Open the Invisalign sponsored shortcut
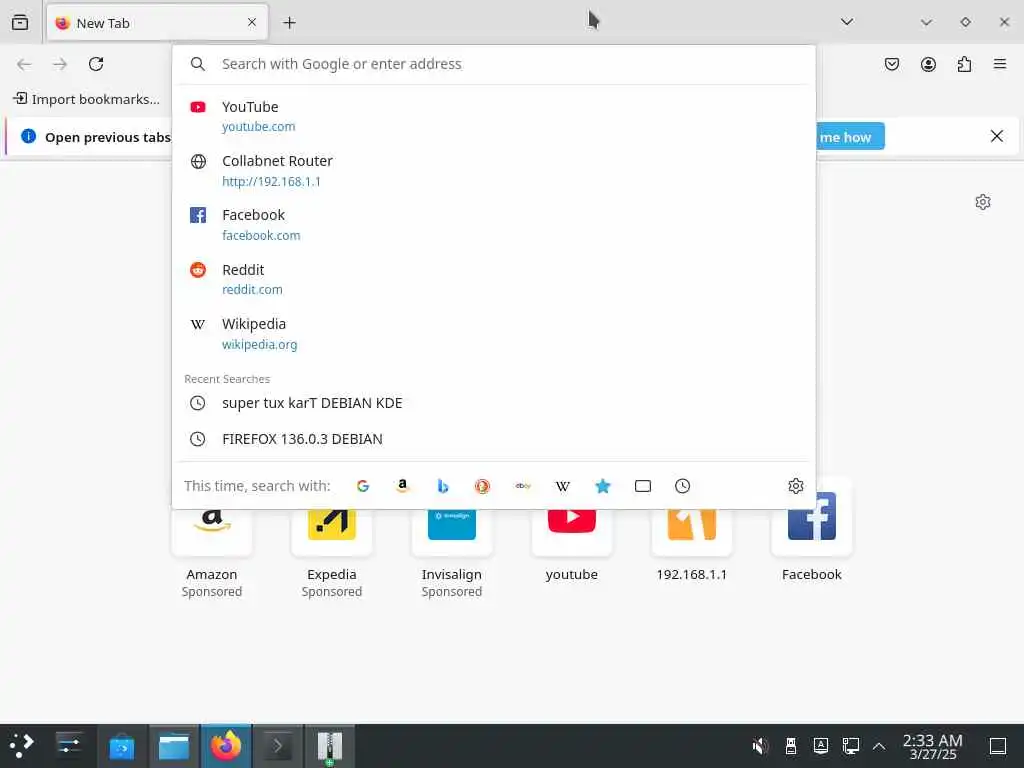Viewport: 1024px width, 768px height. (x=451, y=554)
